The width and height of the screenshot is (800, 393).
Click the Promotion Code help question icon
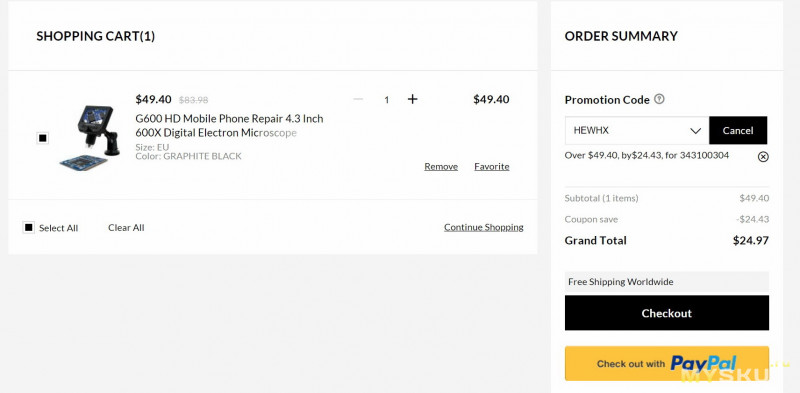pos(659,99)
